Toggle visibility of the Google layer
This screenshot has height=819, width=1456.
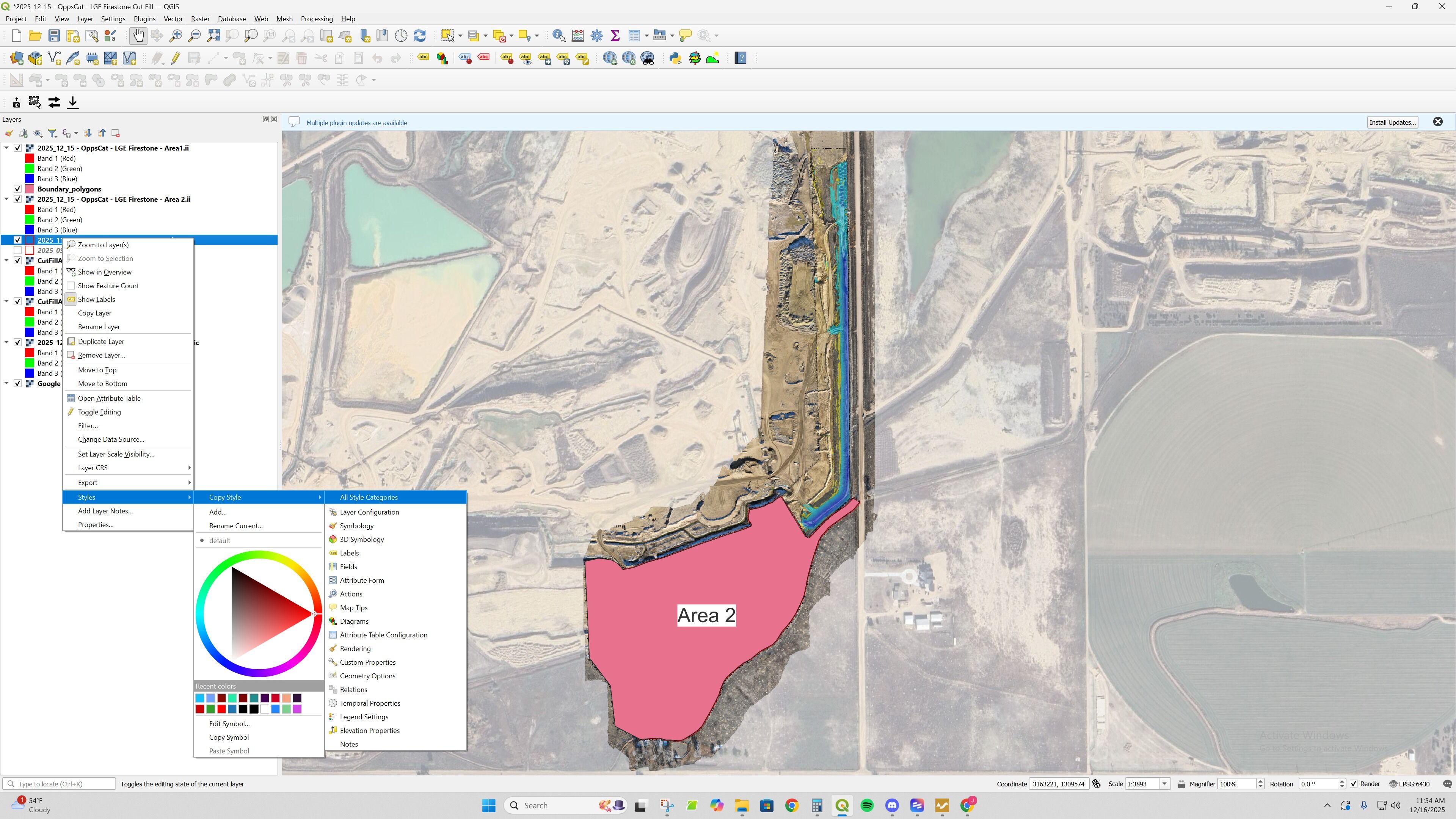[x=17, y=383]
